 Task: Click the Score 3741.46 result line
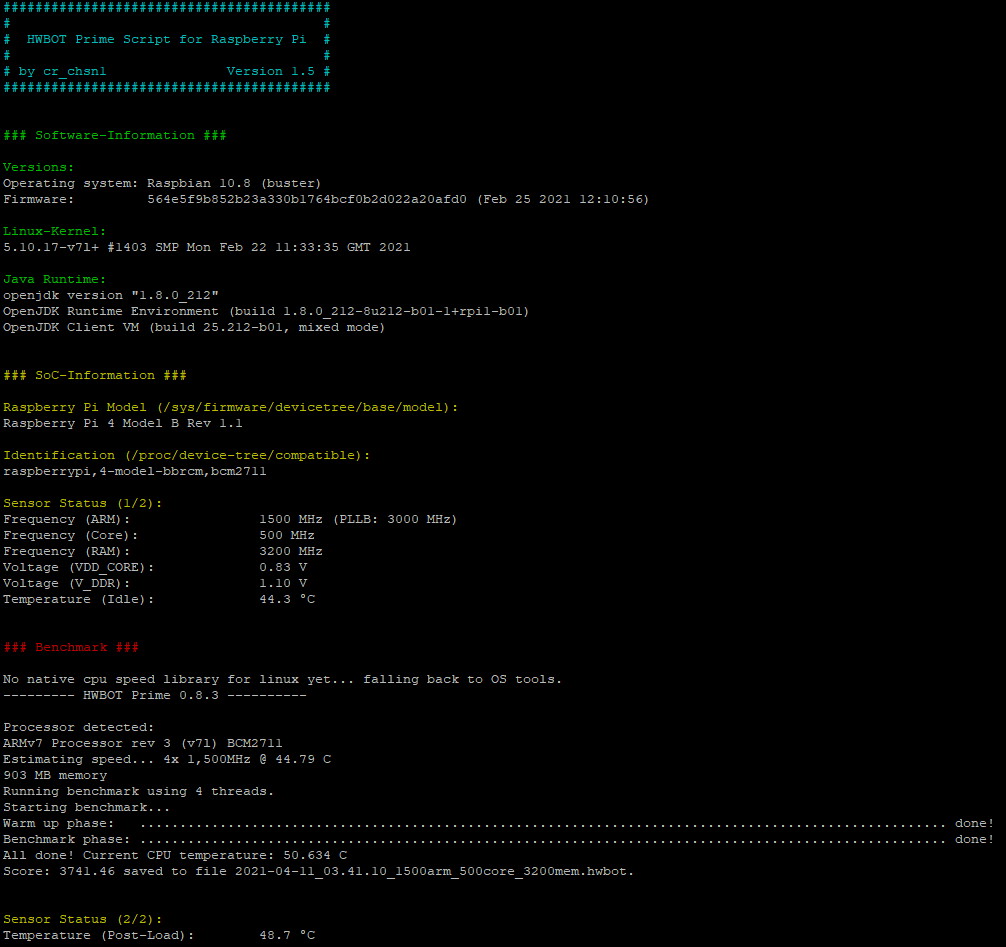[318, 871]
